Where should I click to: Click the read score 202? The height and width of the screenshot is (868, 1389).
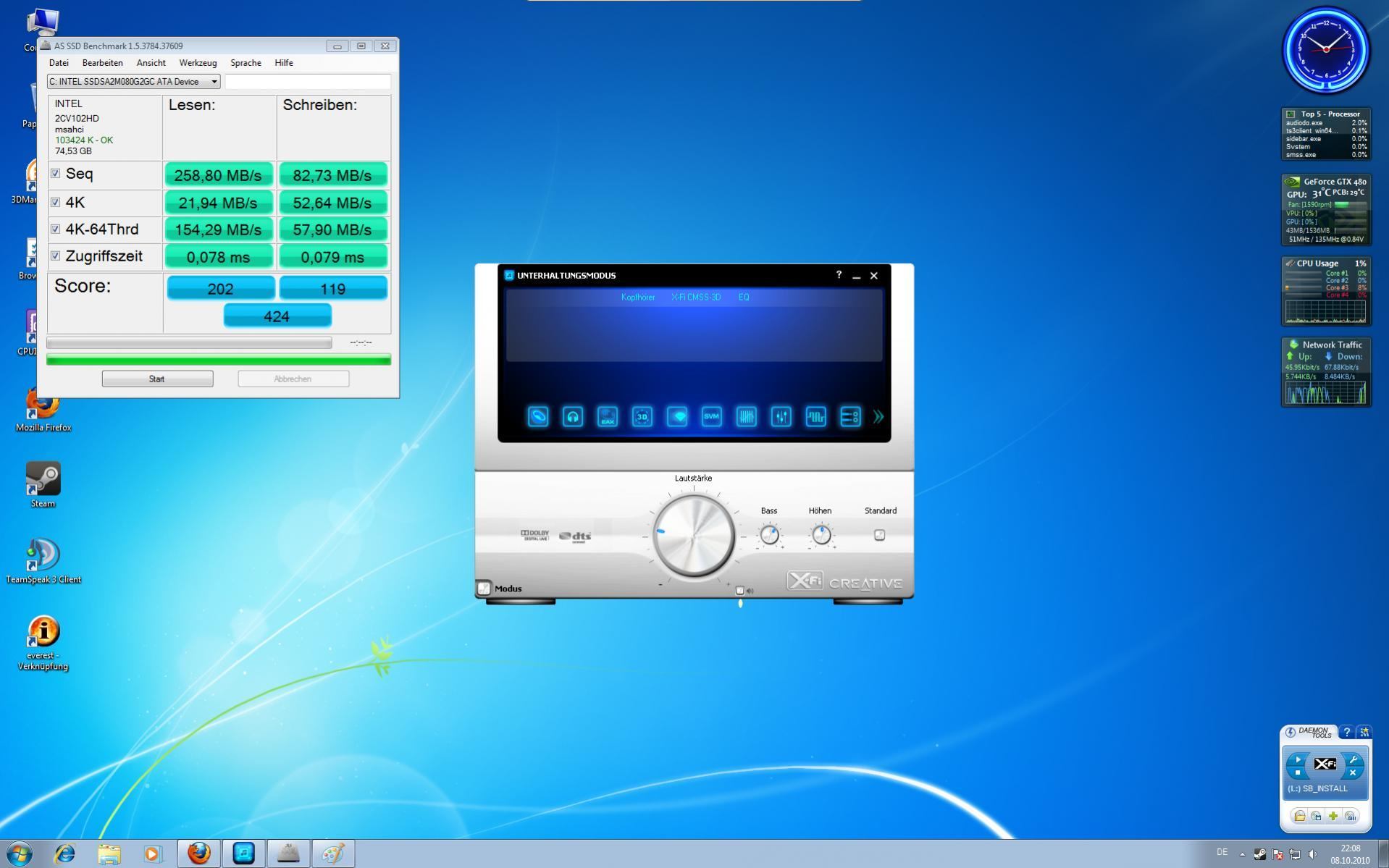(220, 288)
